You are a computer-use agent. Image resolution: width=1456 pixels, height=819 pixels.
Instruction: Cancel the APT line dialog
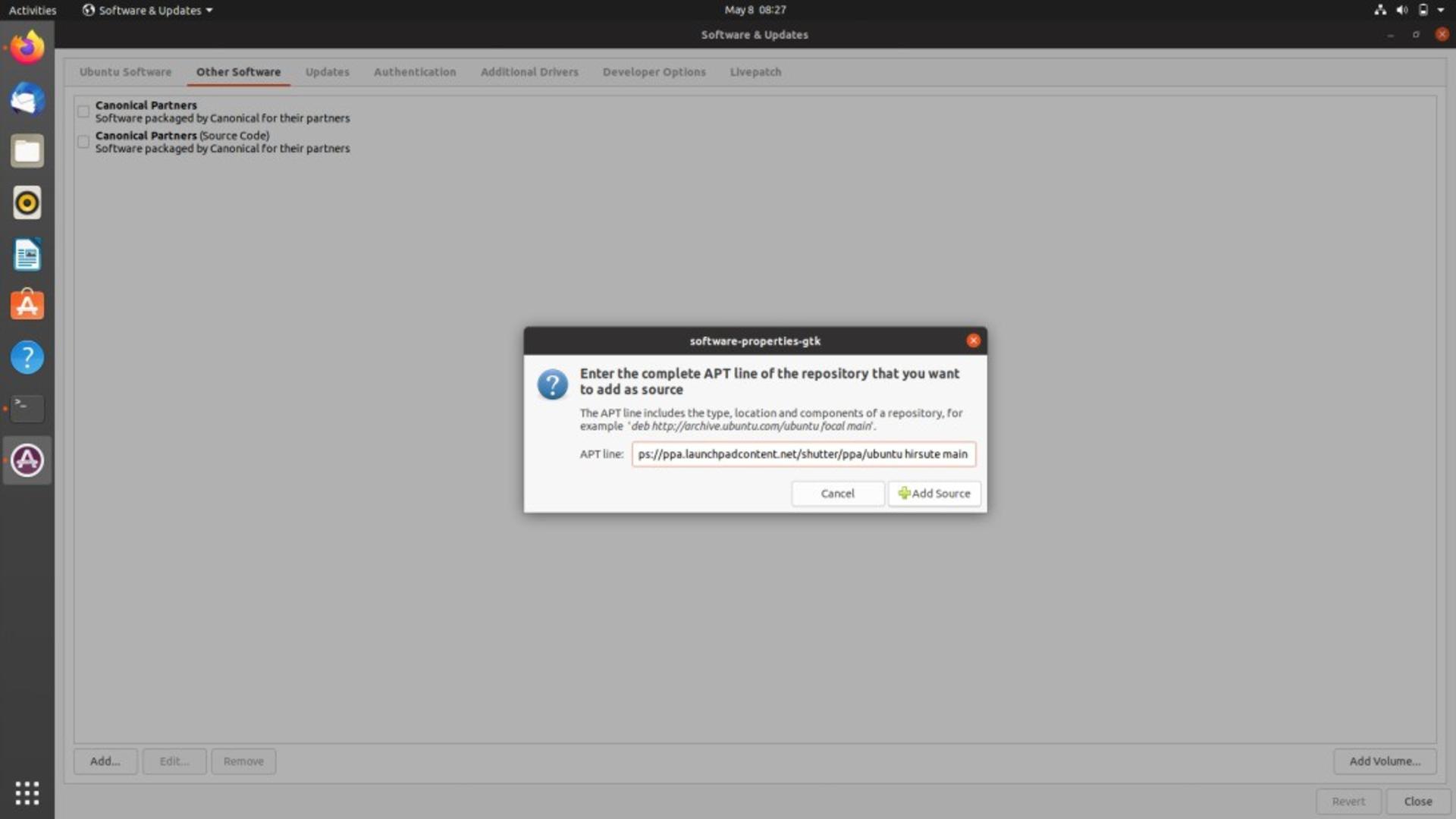pos(837,494)
